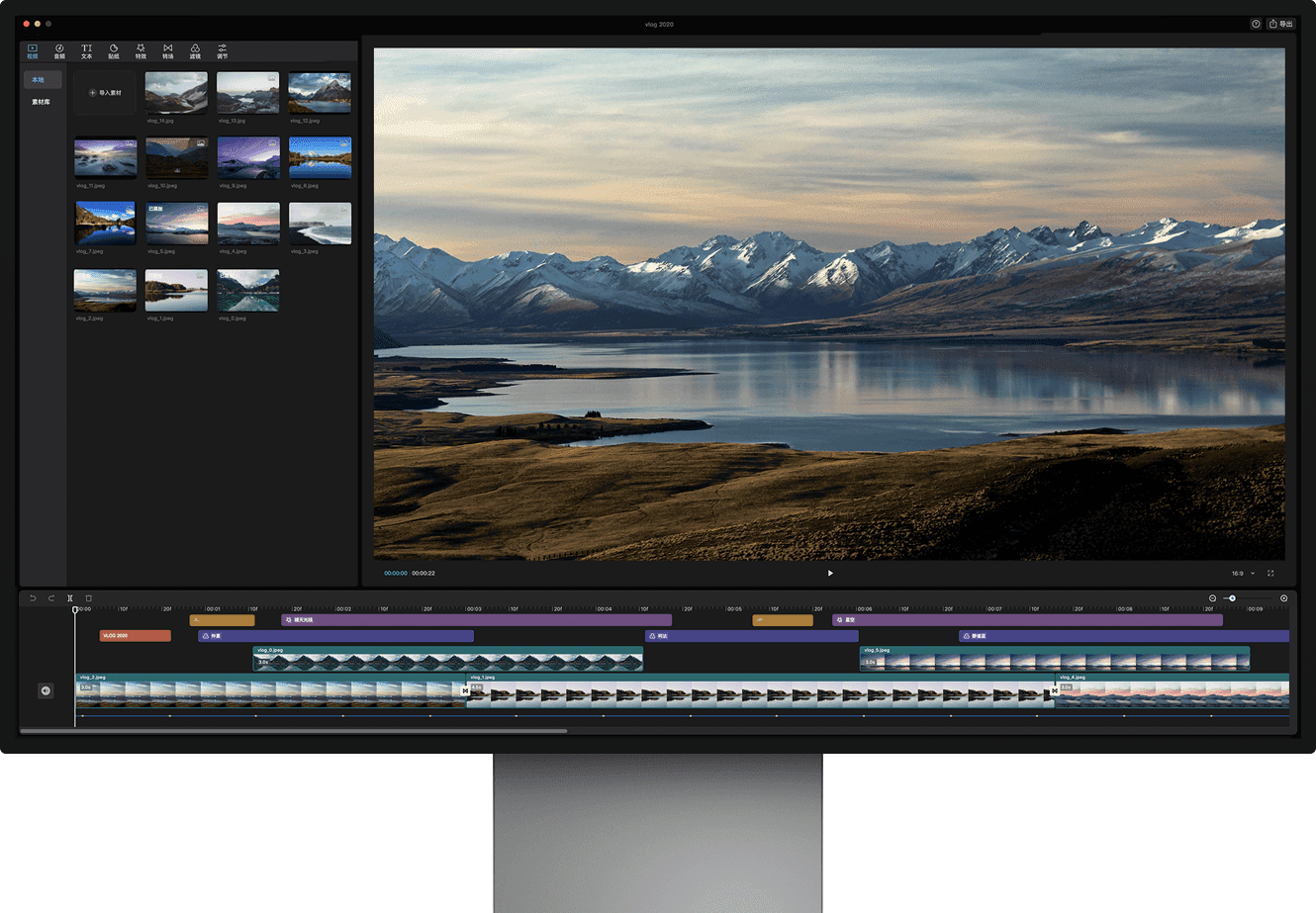Select the vlog_7.jpeg thumbnail

(106, 224)
